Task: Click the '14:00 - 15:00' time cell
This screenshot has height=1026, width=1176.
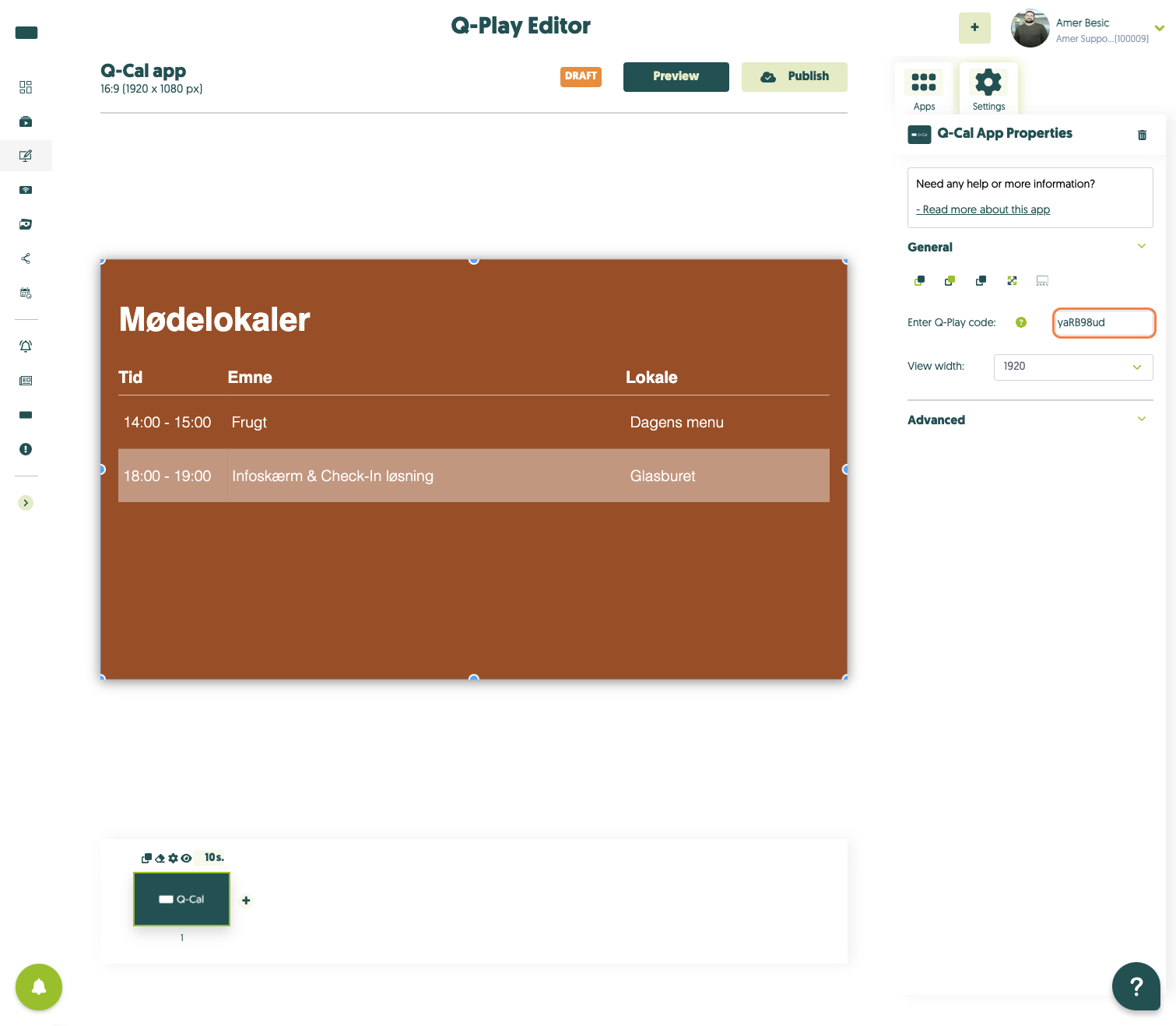Action: coord(167,422)
